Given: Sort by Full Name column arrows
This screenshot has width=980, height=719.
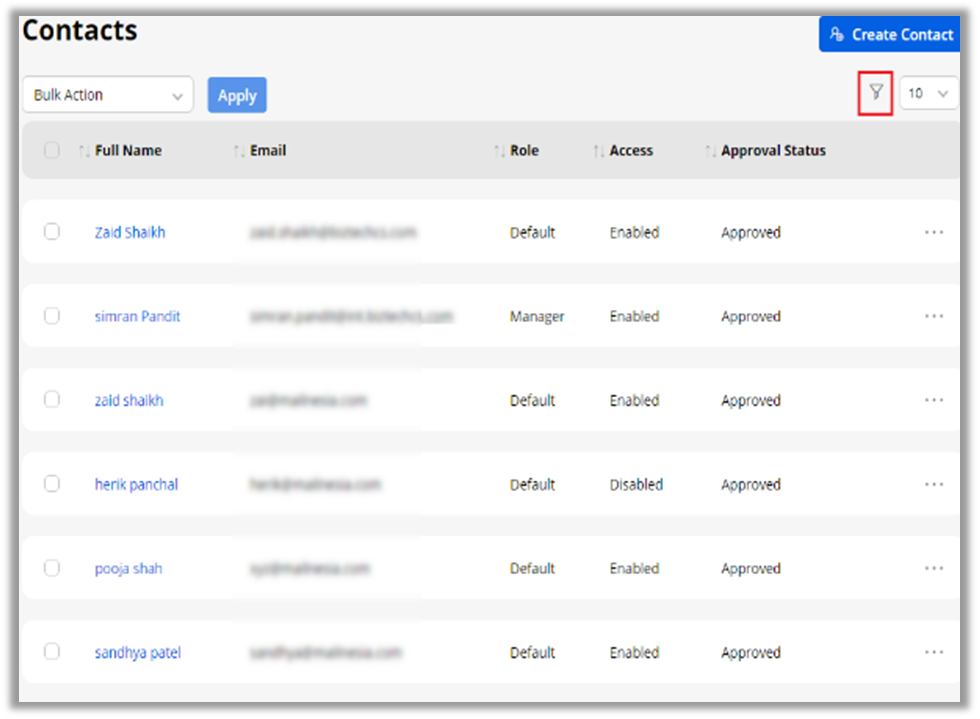Looking at the screenshot, I should [x=85, y=151].
